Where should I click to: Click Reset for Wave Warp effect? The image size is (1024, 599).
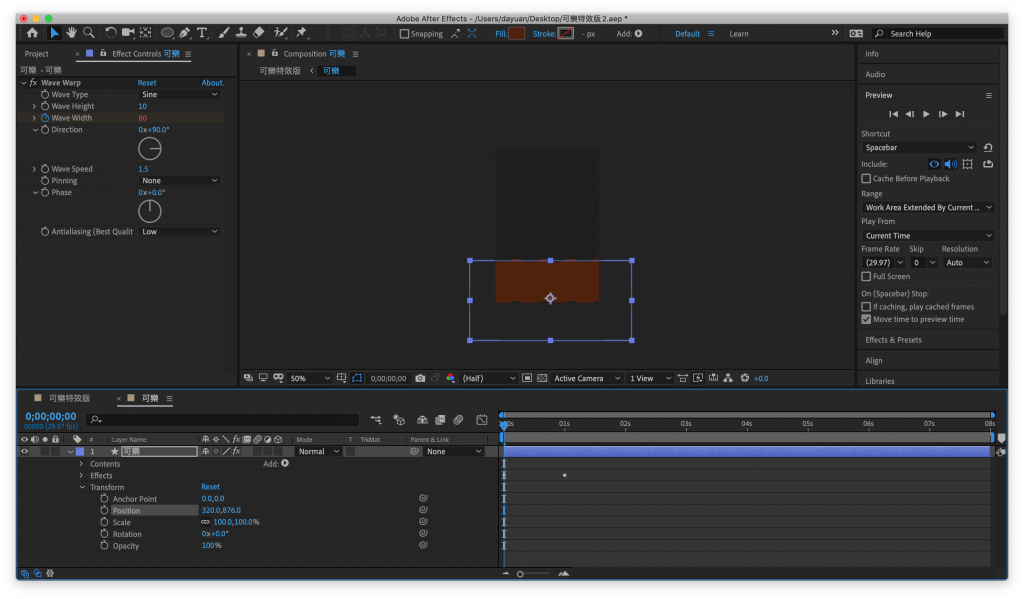coord(147,83)
